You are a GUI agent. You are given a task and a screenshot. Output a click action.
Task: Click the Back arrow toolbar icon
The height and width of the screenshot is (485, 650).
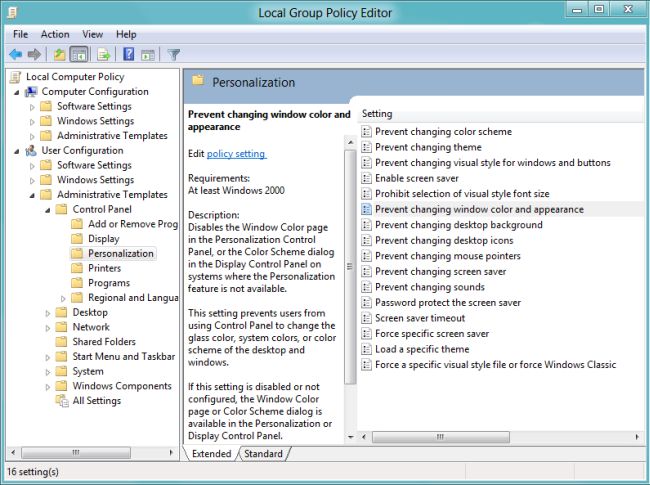pos(16,54)
